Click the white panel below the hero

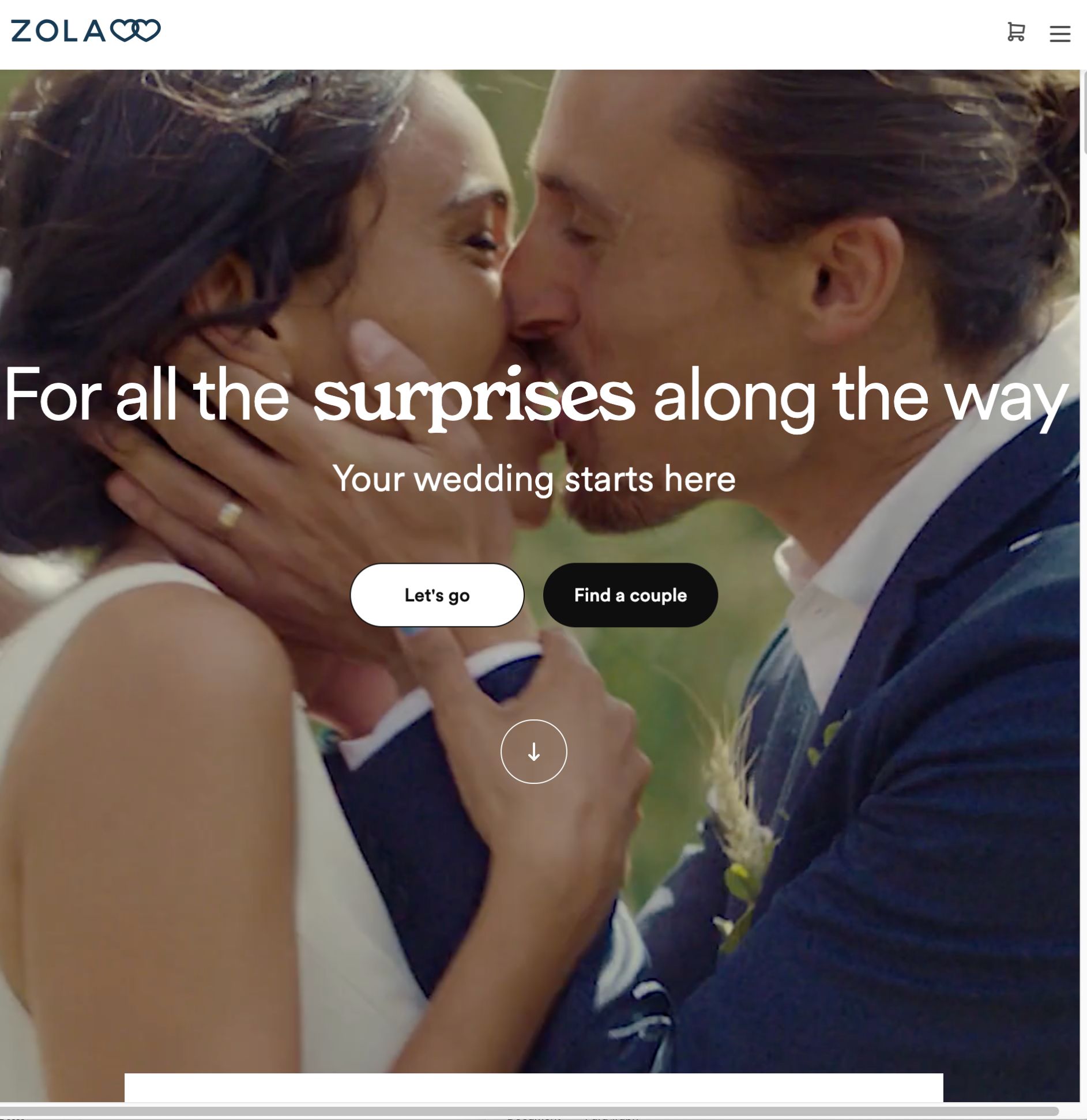[x=534, y=1087]
